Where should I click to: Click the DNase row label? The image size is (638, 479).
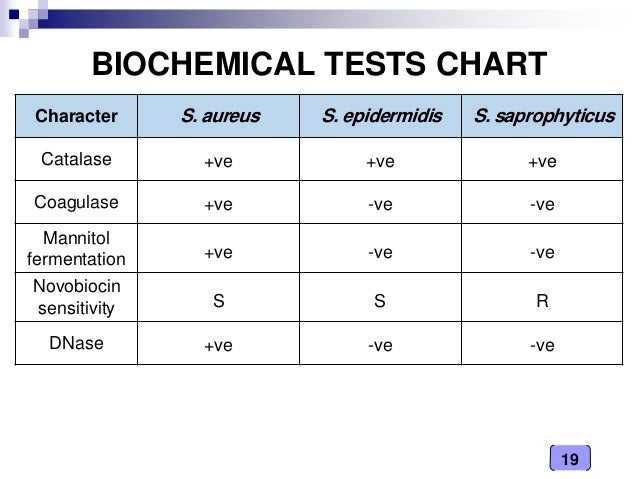[76, 343]
